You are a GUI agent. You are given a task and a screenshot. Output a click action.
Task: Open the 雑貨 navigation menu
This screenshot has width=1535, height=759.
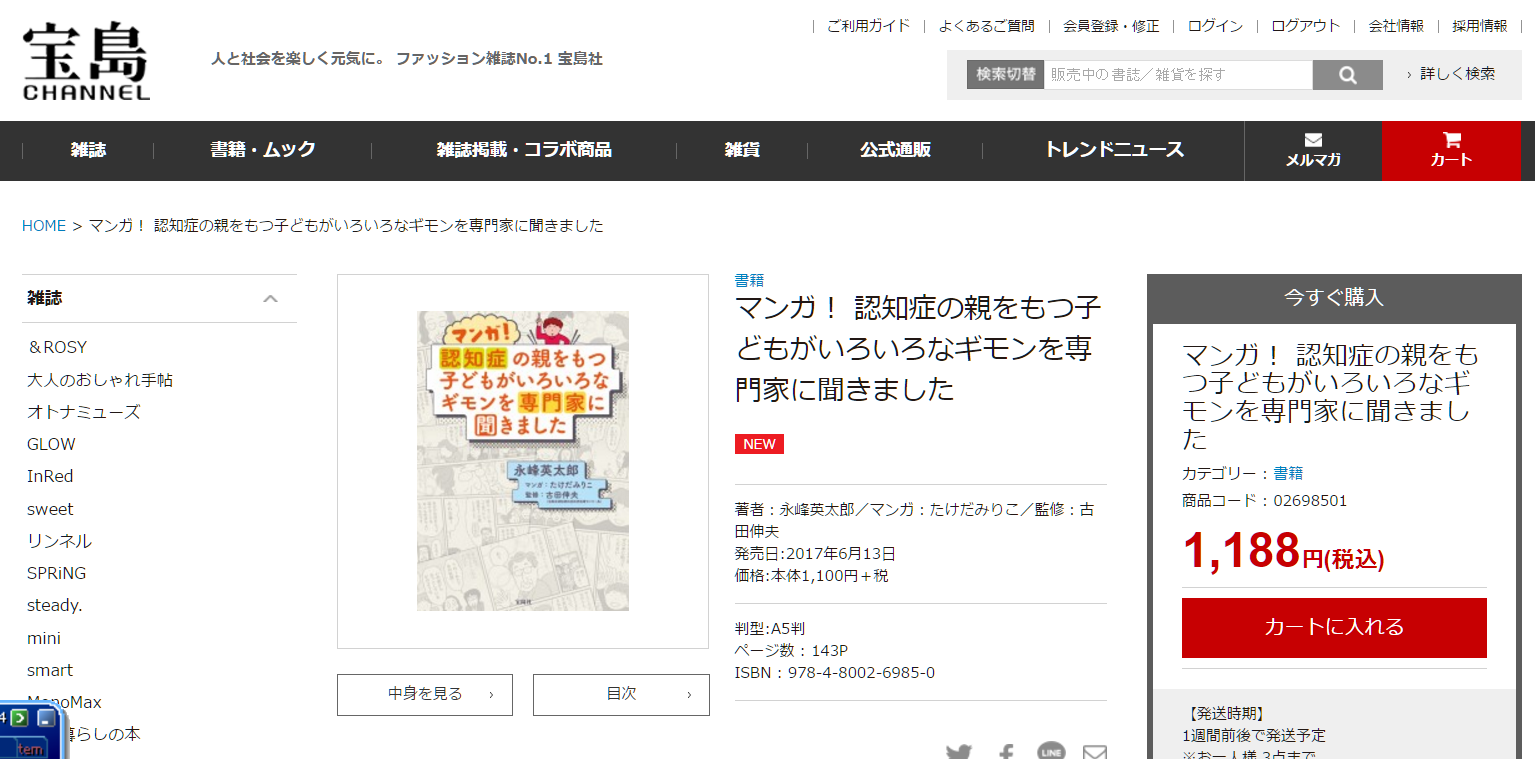tap(742, 150)
